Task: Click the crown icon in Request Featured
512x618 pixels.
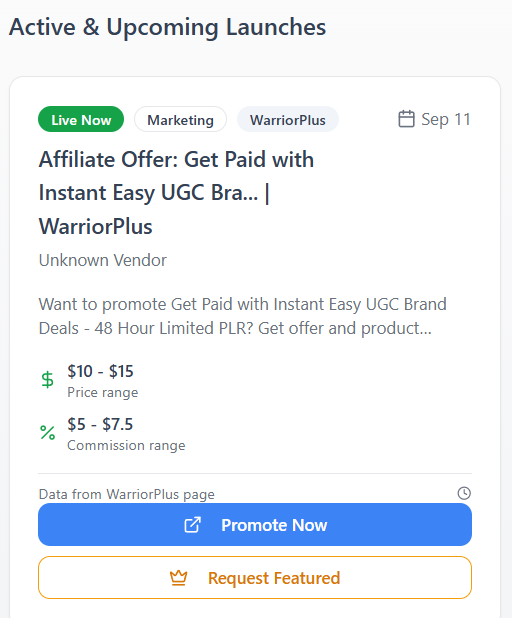Action: pos(179,578)
